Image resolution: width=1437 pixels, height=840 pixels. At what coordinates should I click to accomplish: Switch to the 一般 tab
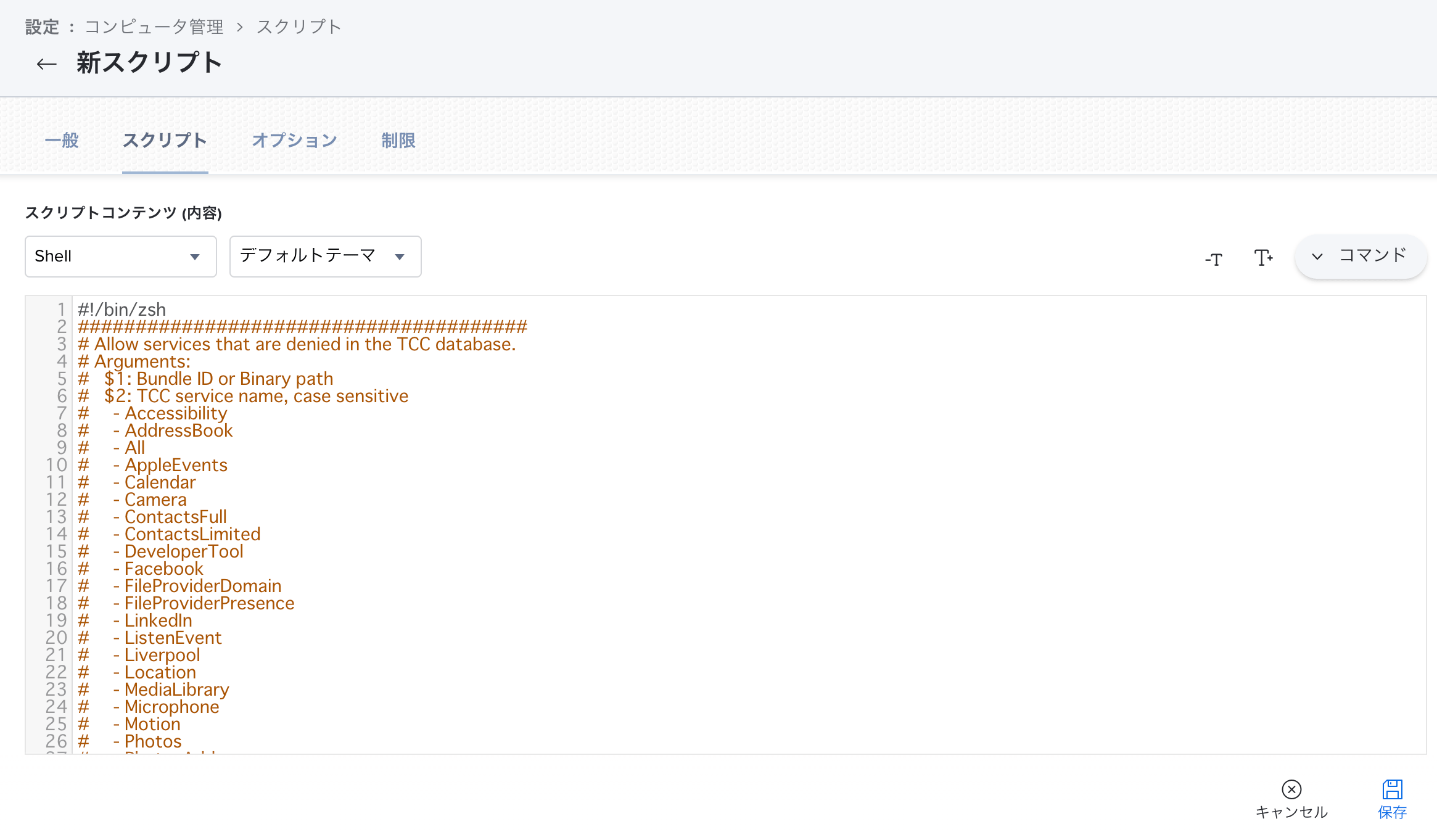point(62,141)
